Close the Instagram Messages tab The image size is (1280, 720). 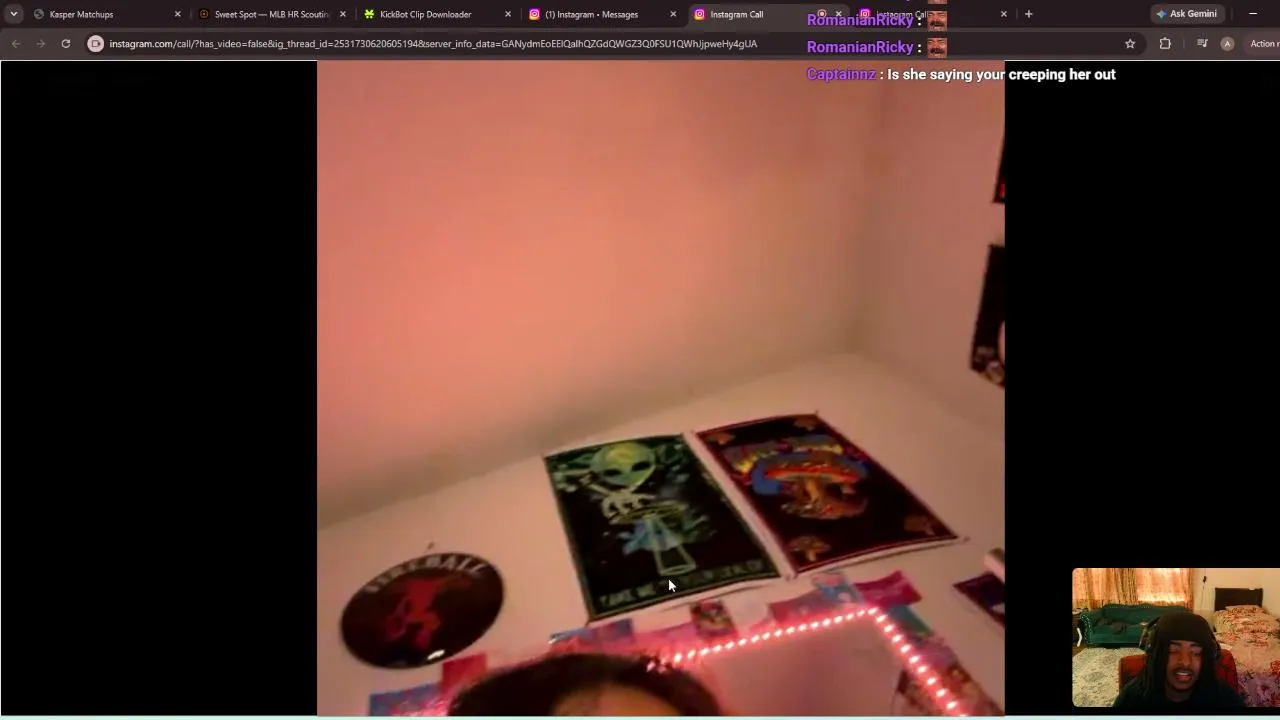(x=673, y=14)
